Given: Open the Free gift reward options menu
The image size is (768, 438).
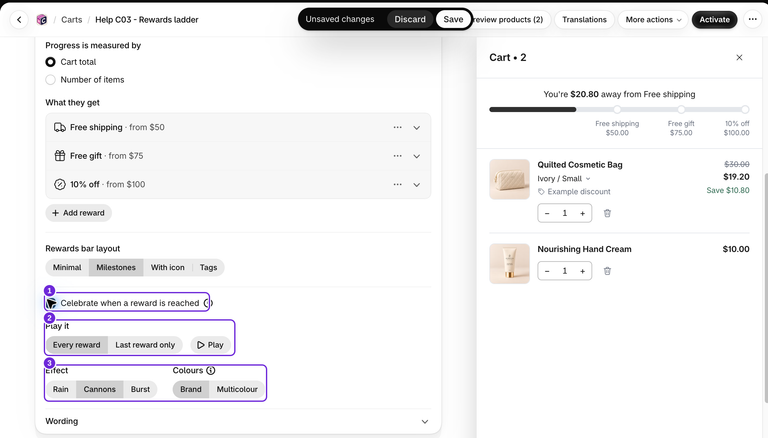Looking at the screenshot, I should pos(397,156).
